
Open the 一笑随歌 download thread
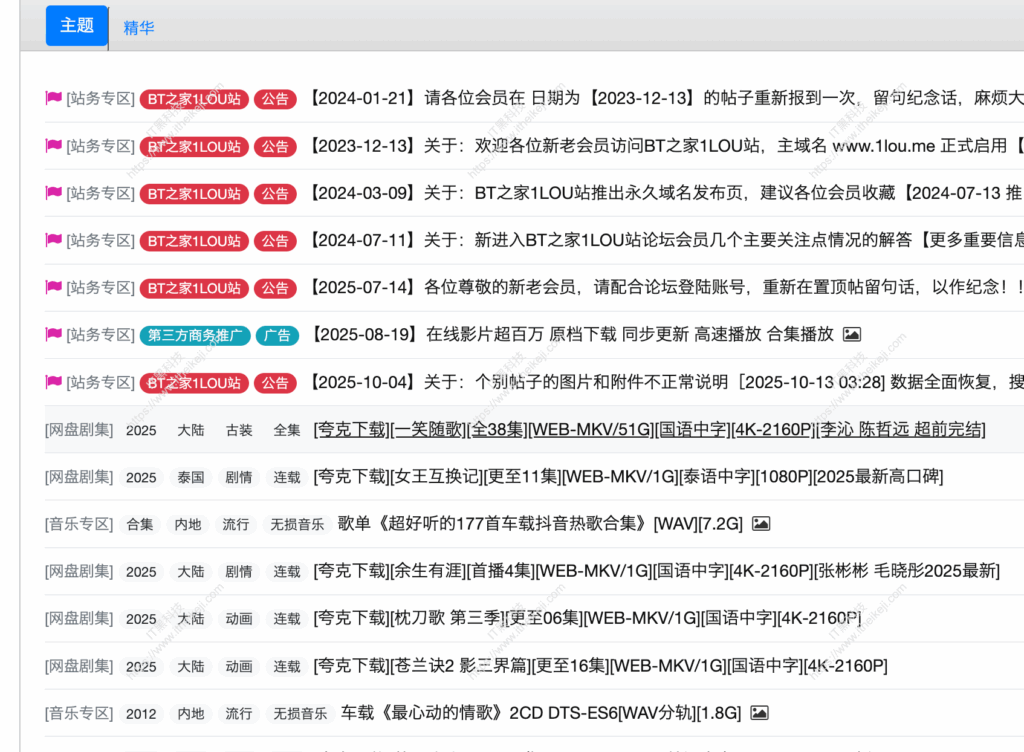tap(650, 430)
